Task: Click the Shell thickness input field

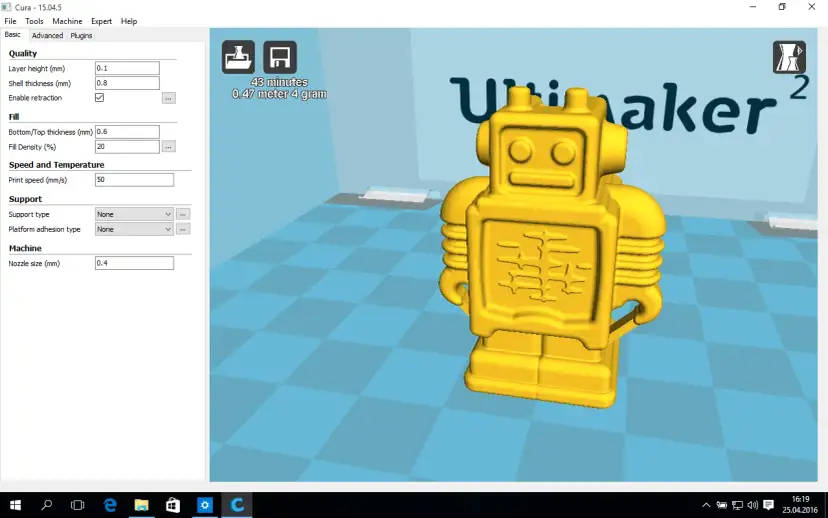Action: coord(127,83)
